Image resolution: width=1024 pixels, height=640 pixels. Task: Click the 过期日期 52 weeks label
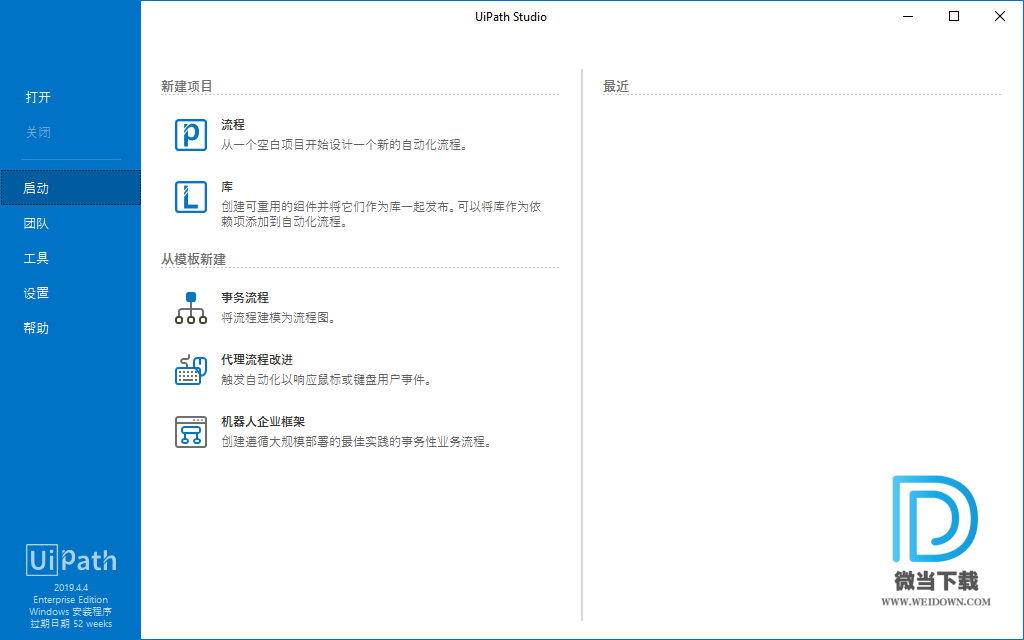71,624
